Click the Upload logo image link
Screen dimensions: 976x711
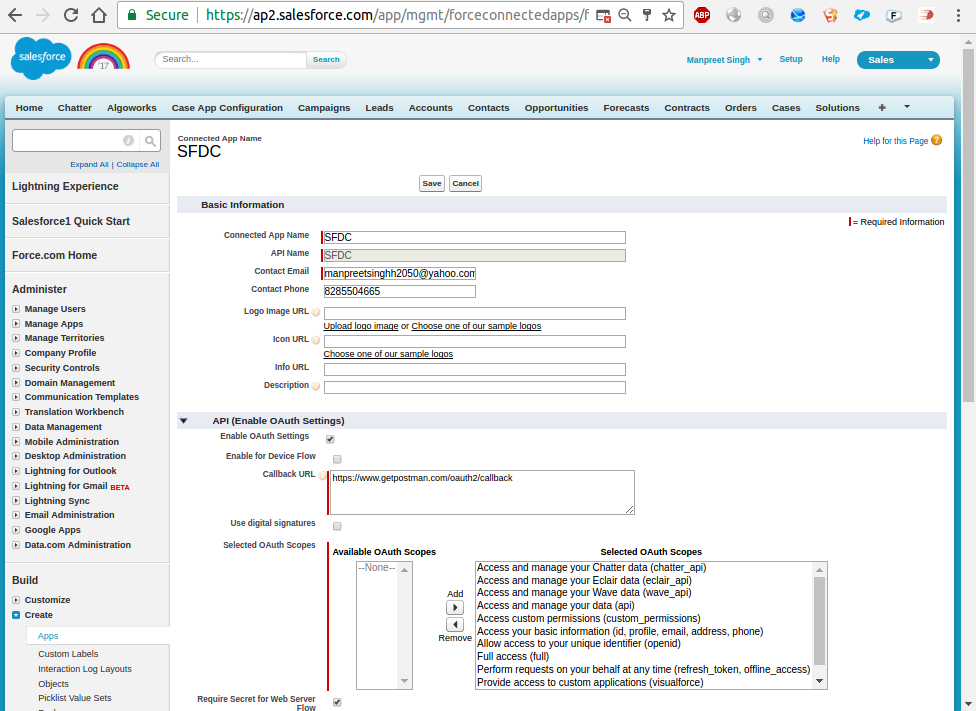(361, 326)
